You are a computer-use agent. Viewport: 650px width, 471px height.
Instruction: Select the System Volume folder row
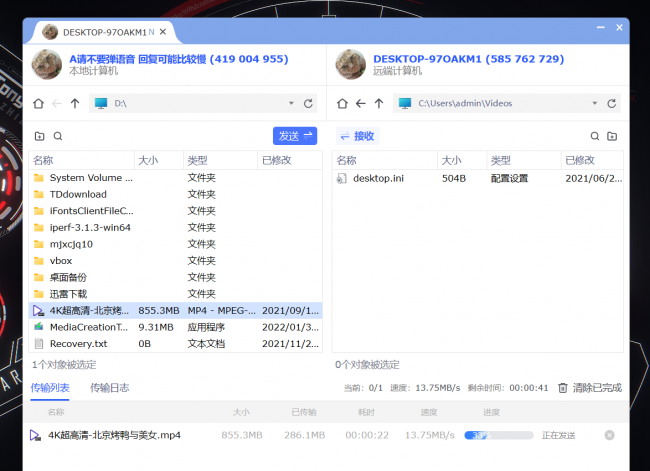point(175,177)
